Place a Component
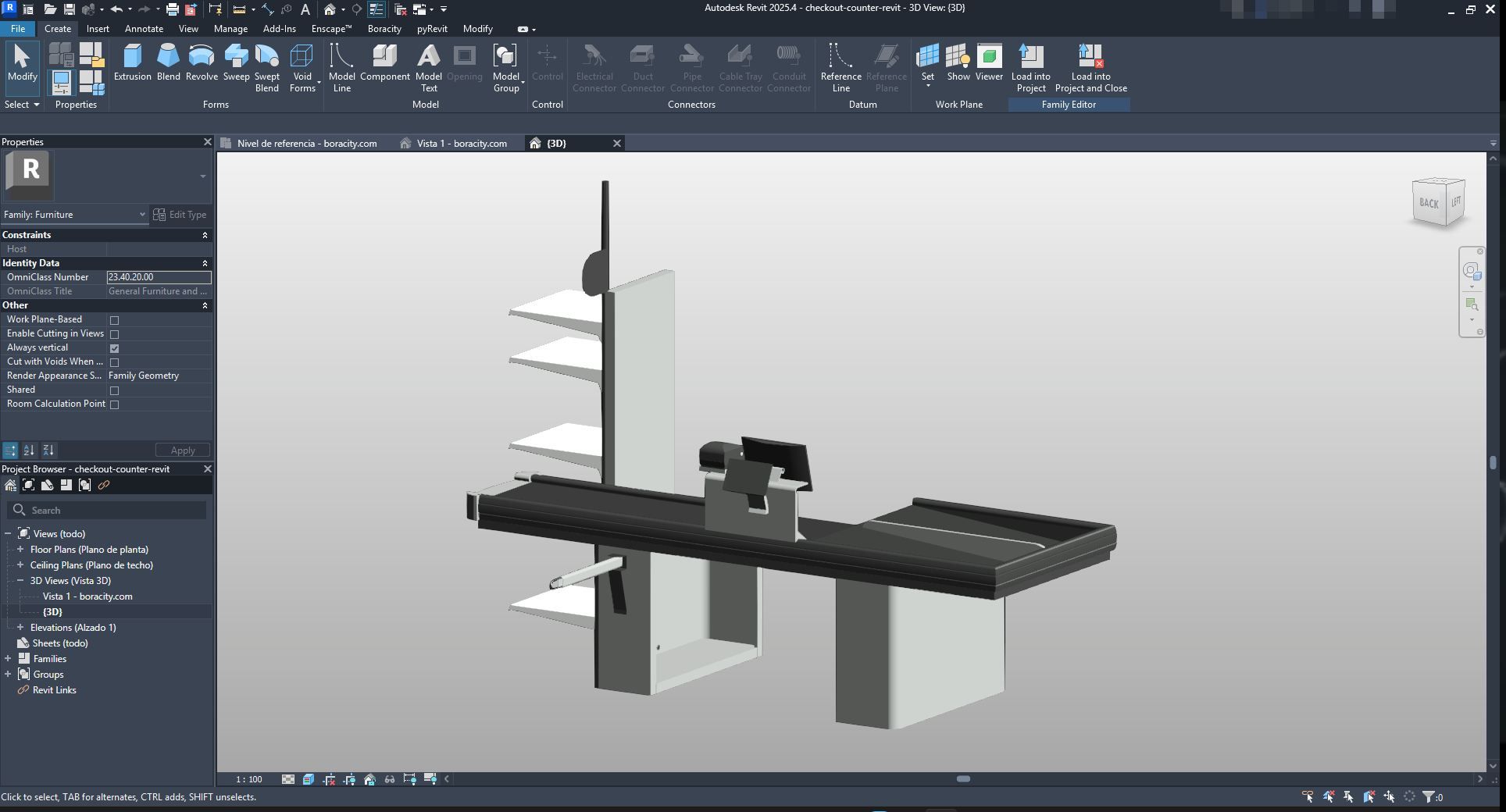This screenshot has width=1506, height=812. click(x=384, y=62)
